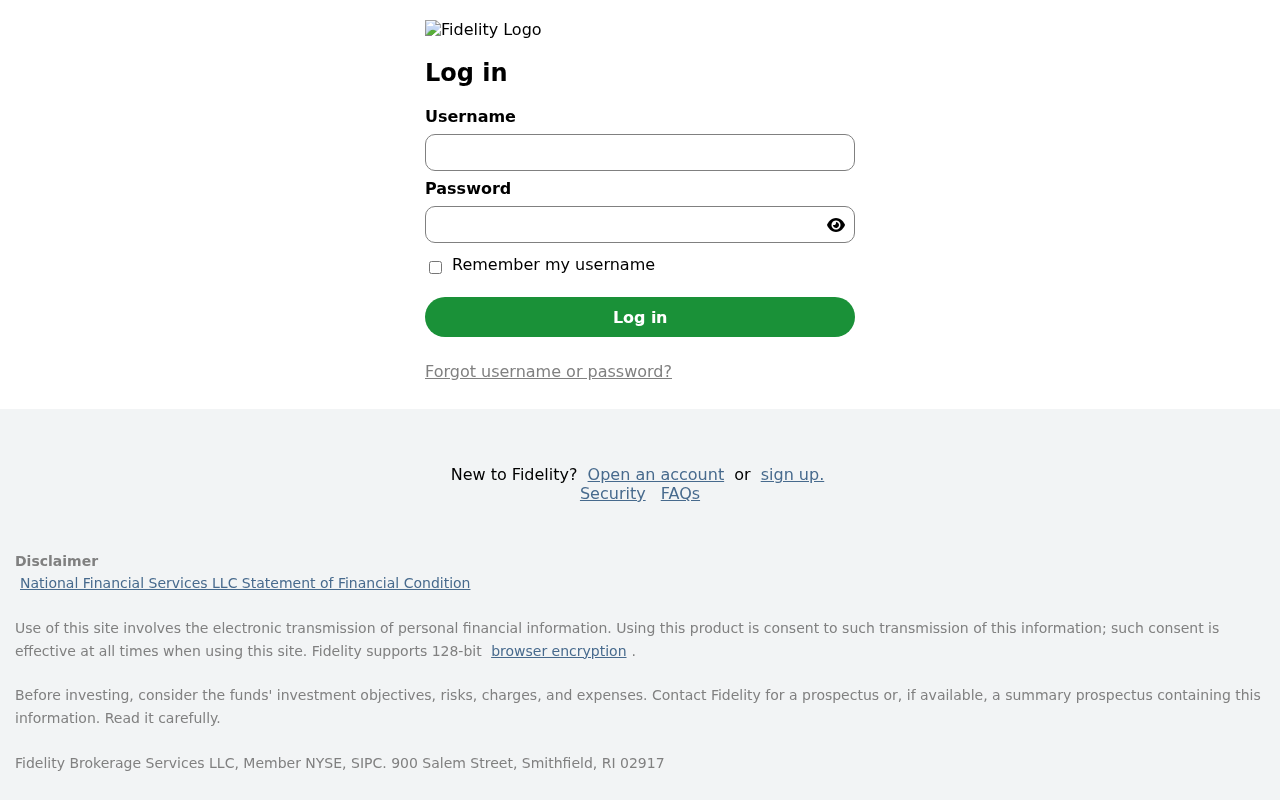Focus the Username input field
Screen dimensions: 1280x800
coord(640,153)
